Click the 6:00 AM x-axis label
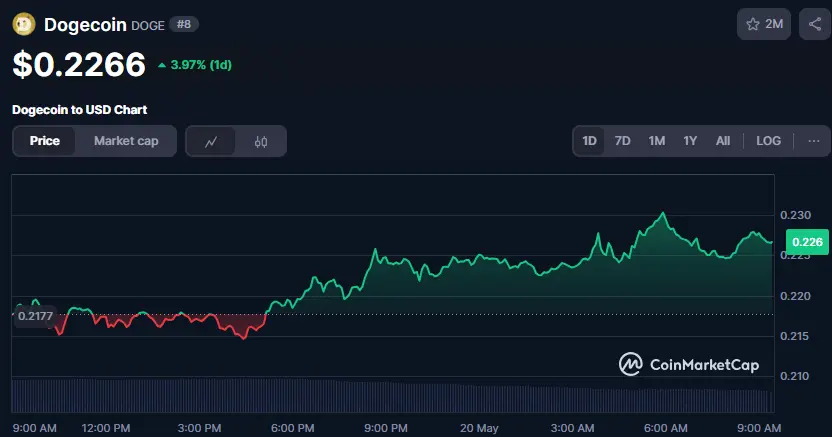Viewport: 832px width, 437px height. click(665, 428)
